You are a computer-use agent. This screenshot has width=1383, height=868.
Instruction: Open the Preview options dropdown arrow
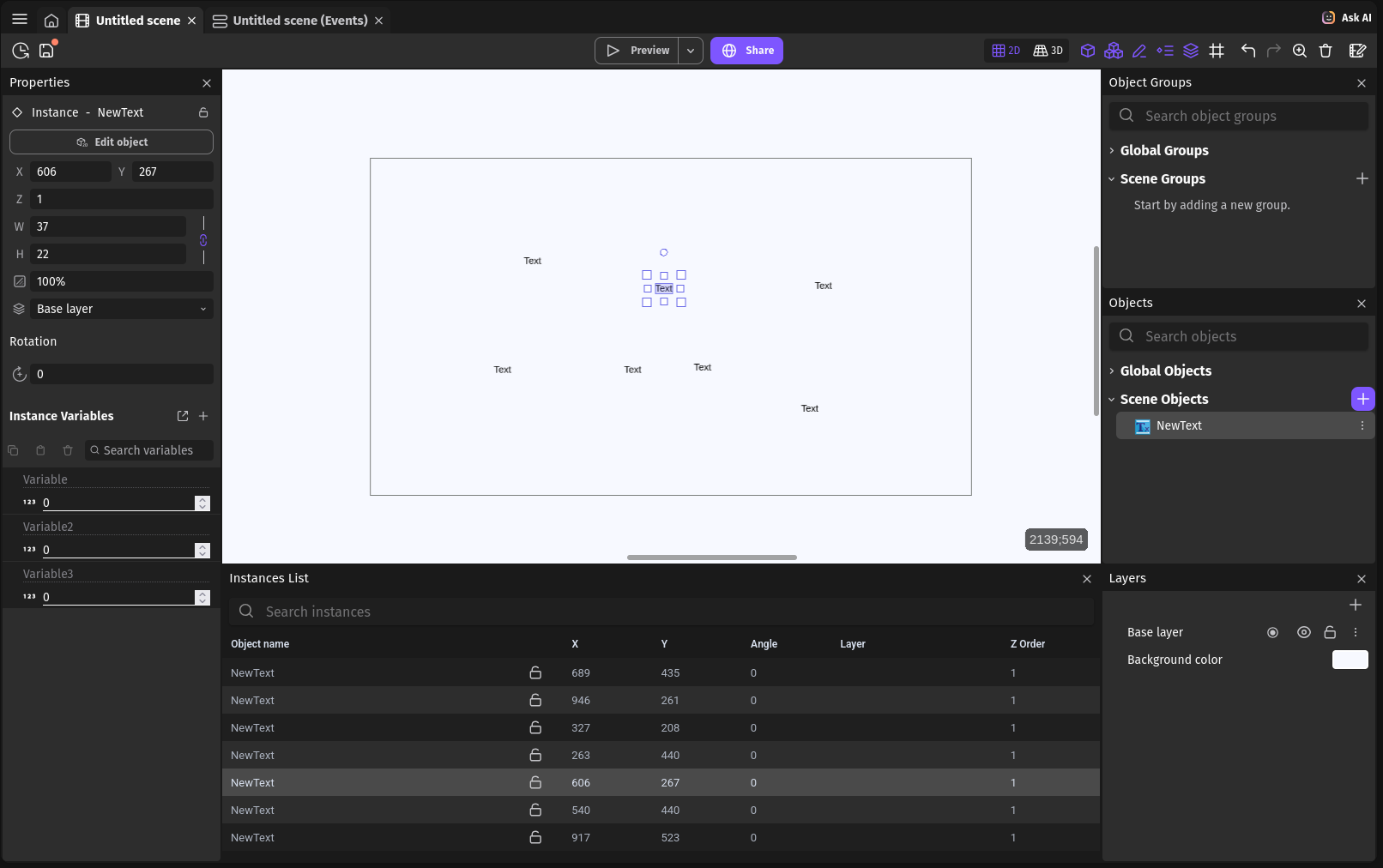tap(691, 51)
